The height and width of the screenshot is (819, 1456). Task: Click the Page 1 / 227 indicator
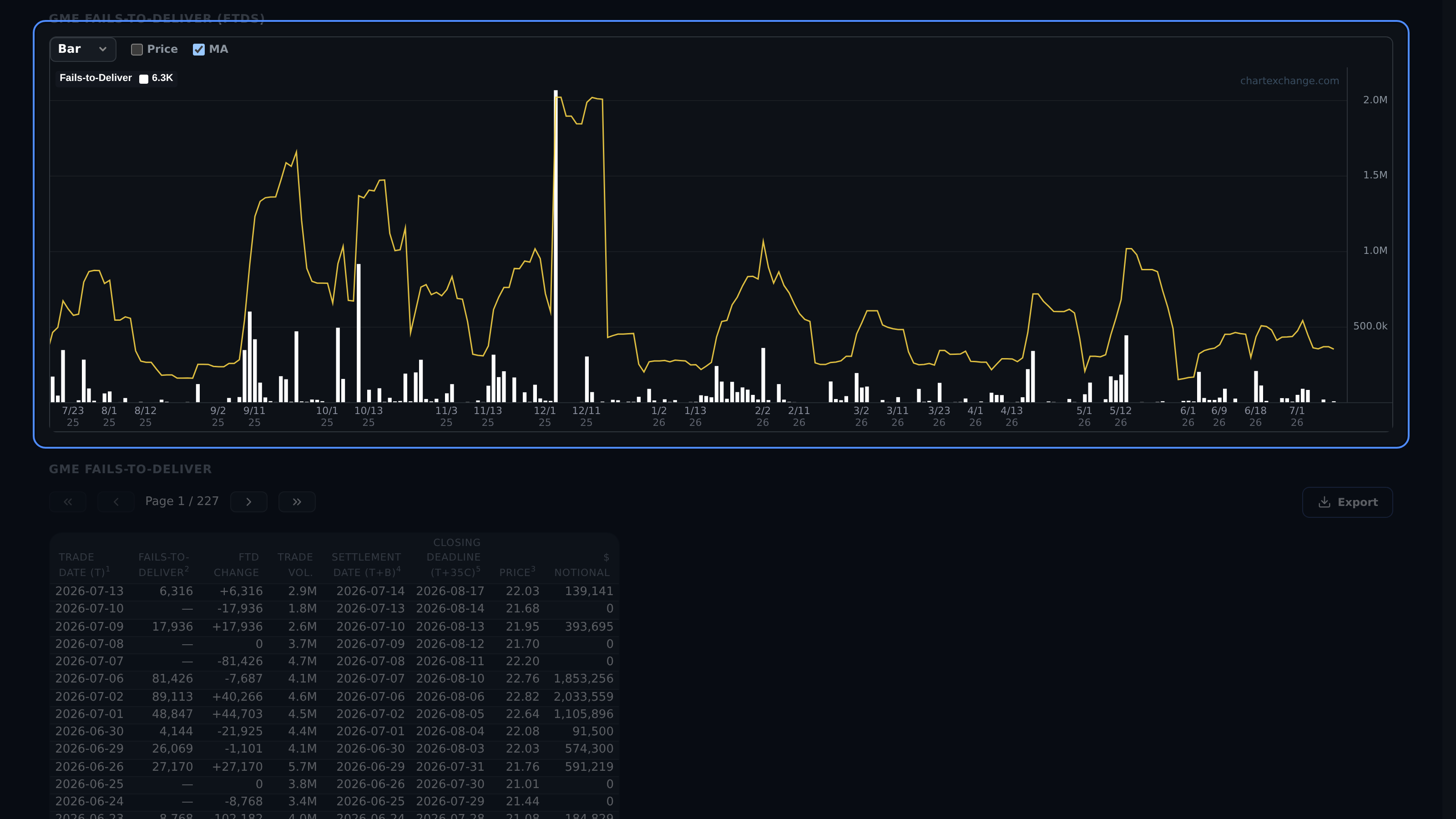pos(182,501)
